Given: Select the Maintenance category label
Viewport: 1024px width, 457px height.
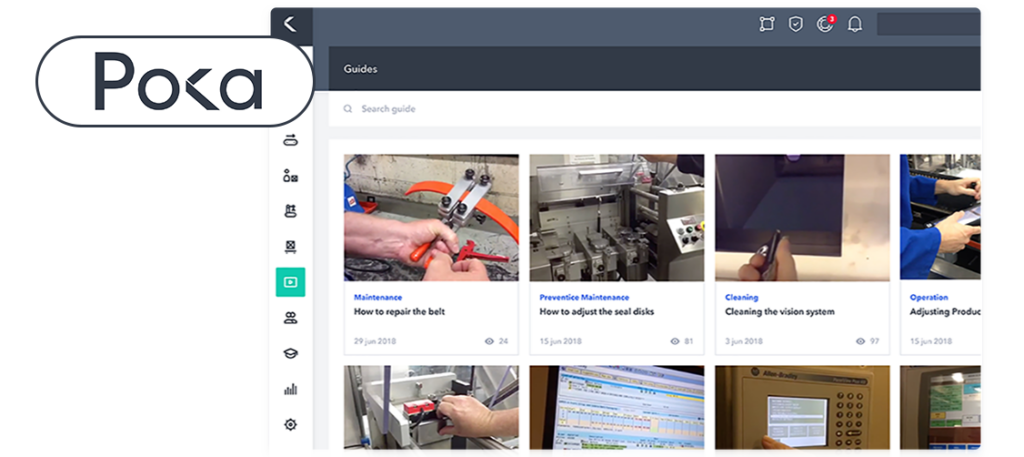Looking at the screenshot, I should [x=378, y=297].
